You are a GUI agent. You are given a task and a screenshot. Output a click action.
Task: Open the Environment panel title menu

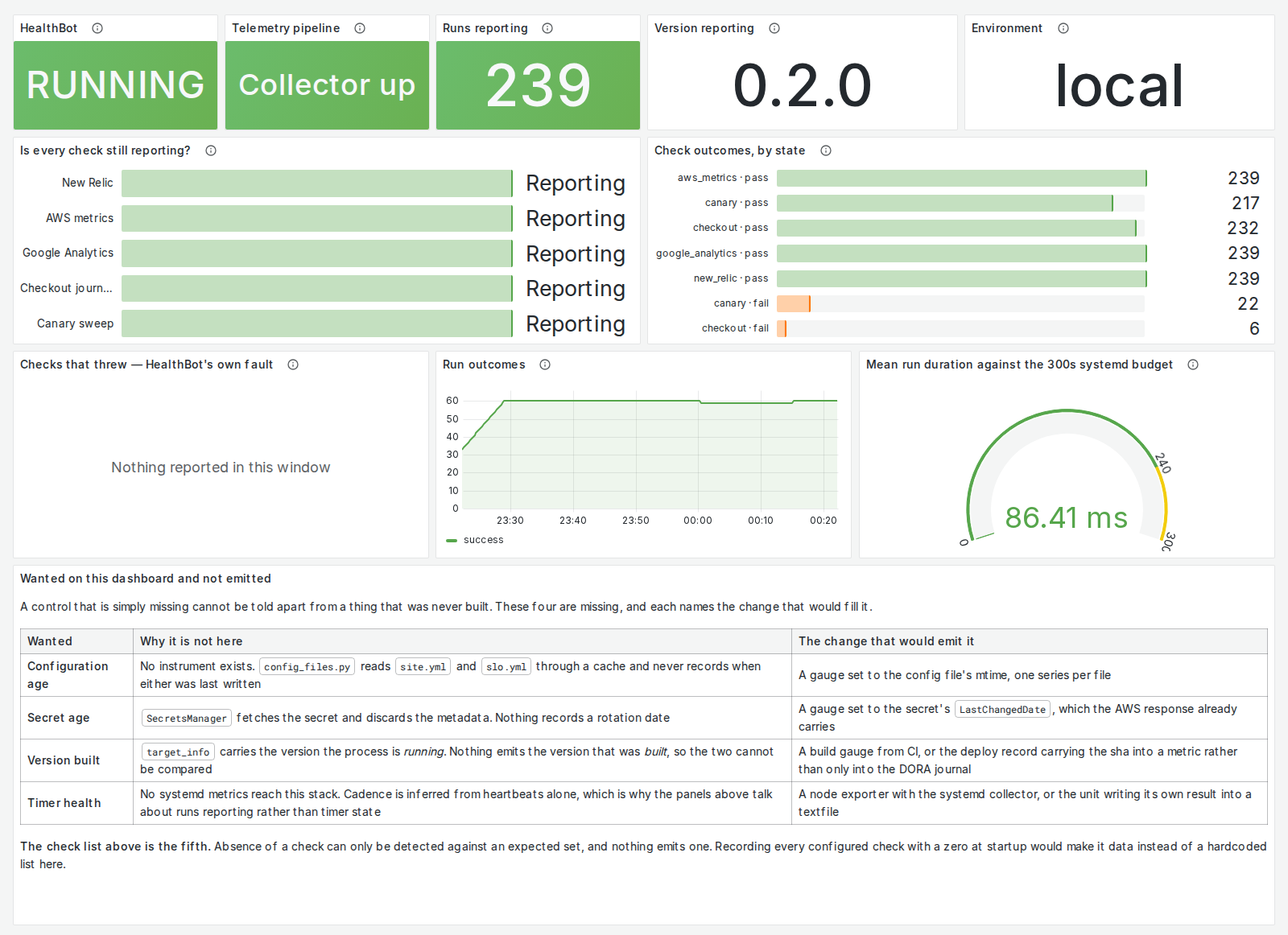point(1007,28)
